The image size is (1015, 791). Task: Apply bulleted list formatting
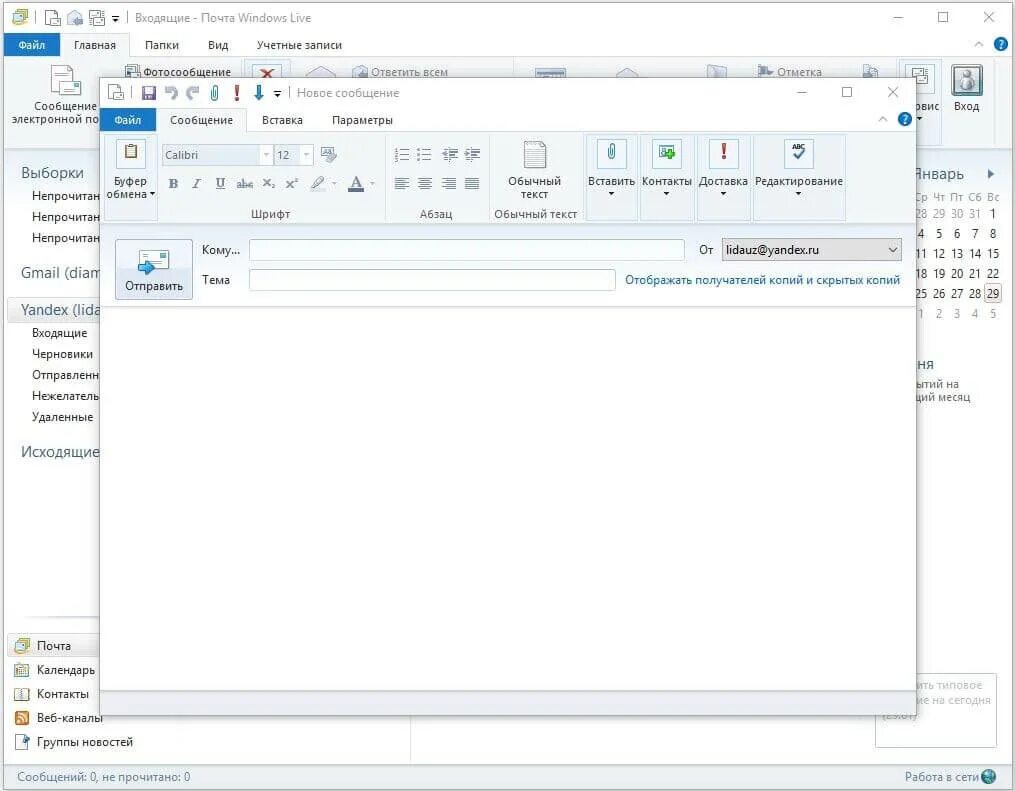424,155
